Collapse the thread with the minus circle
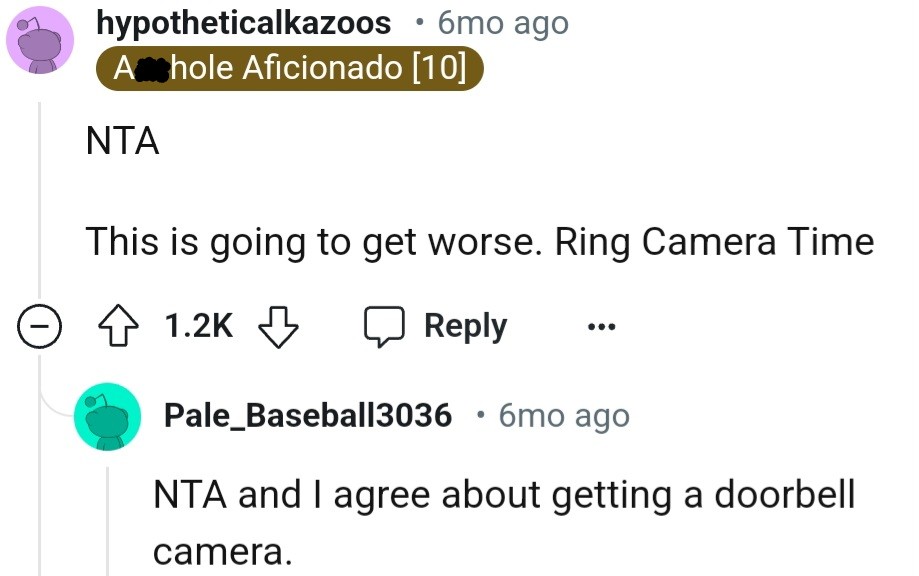 [x=40, y=326]
